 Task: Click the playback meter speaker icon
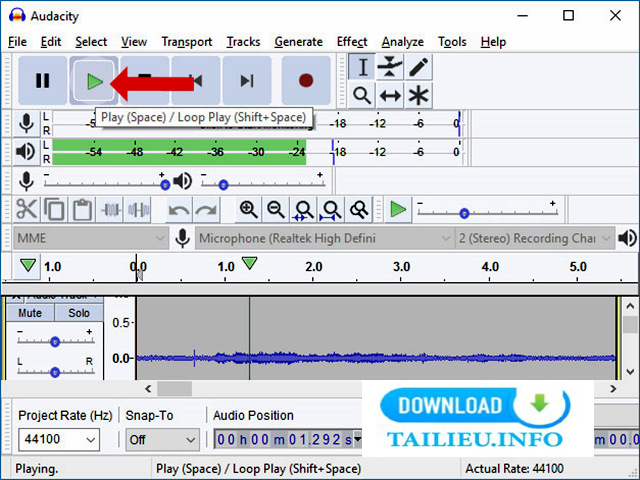click(x=26, y=152)
